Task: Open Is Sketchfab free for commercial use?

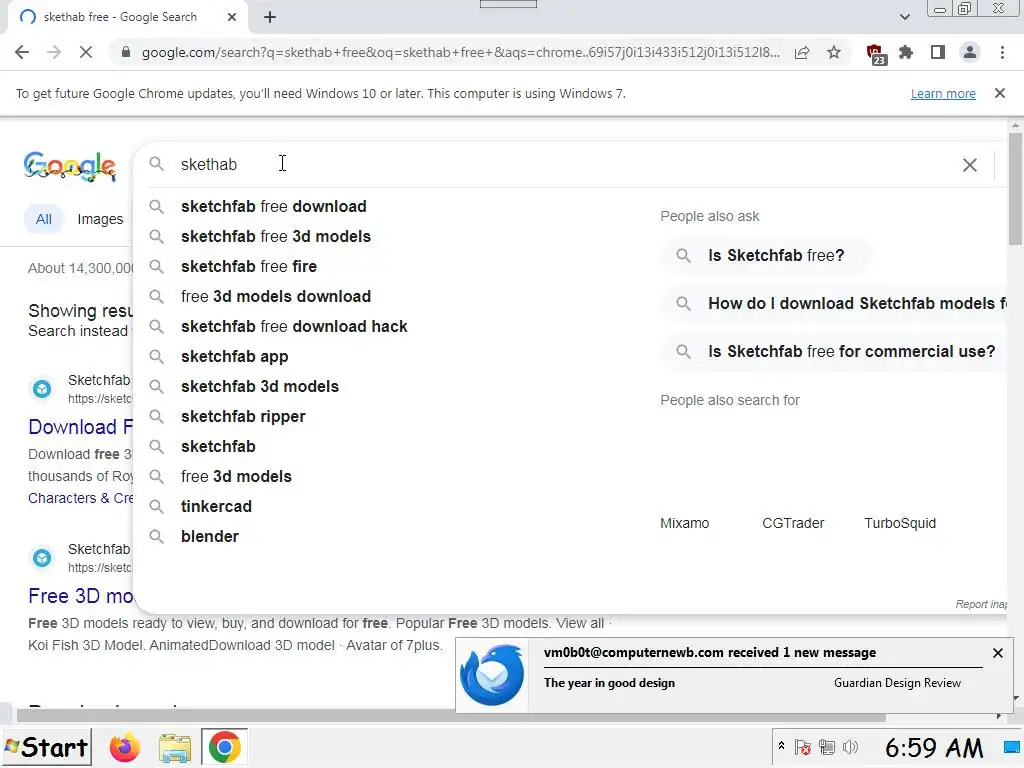Action: pos(835,351)
